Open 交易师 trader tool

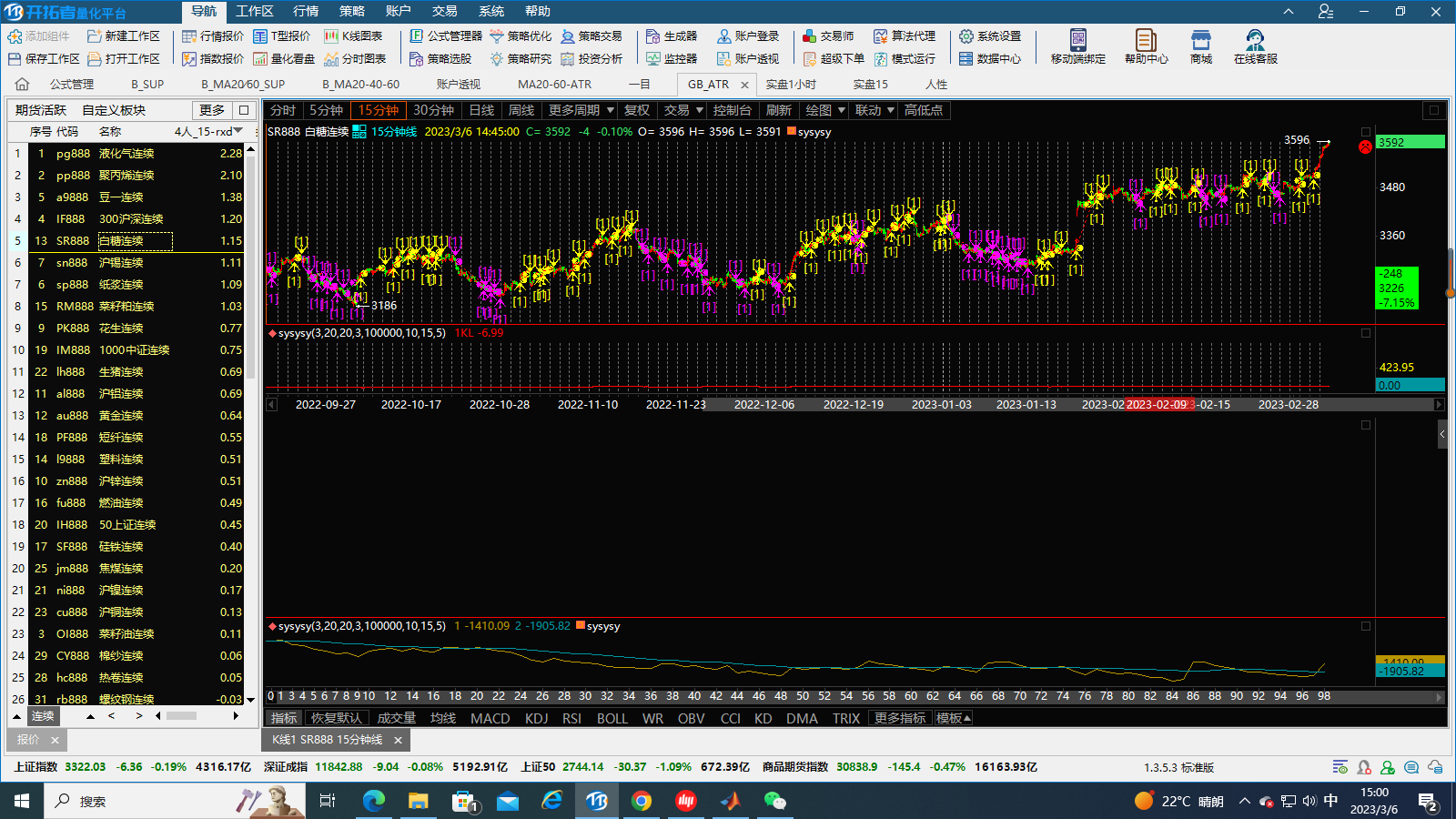tap(828, 36)
